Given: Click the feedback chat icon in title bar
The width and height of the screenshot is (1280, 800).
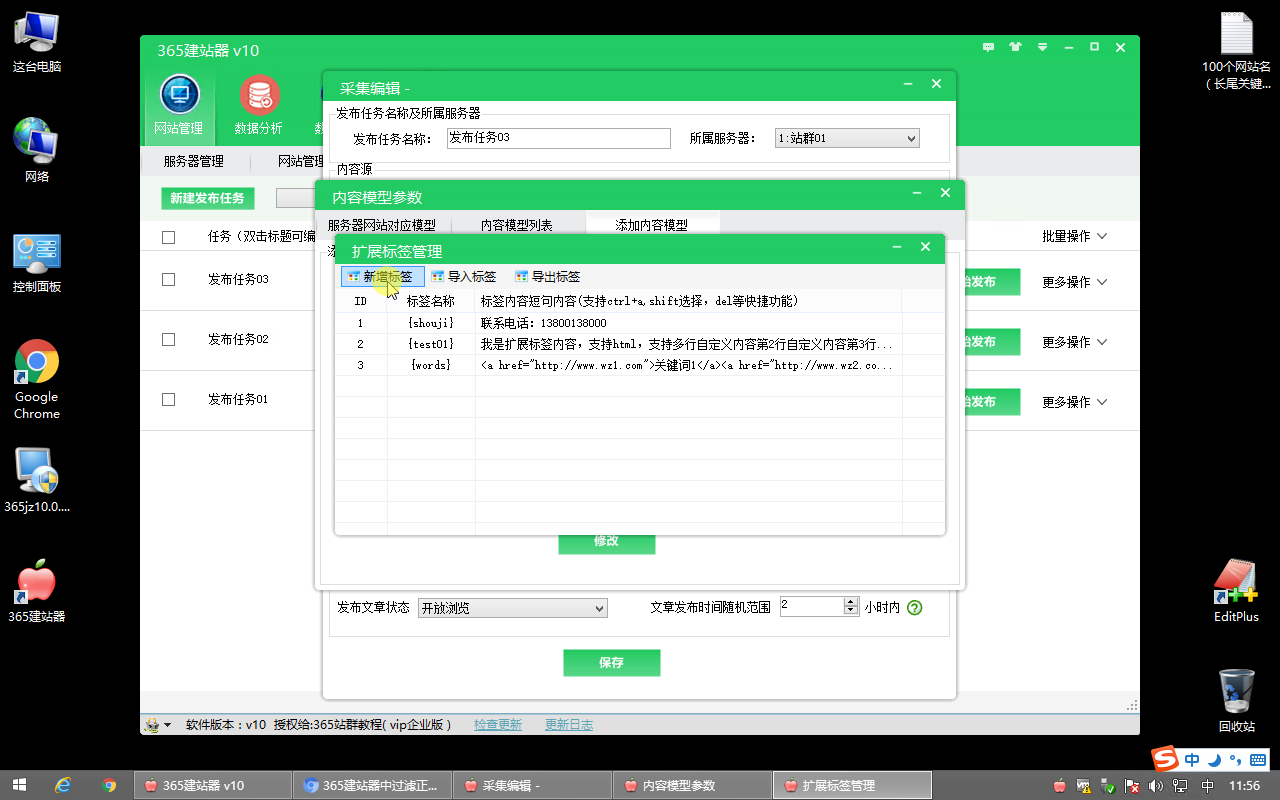Looking at the screenshot, I should tap(989, 47).
